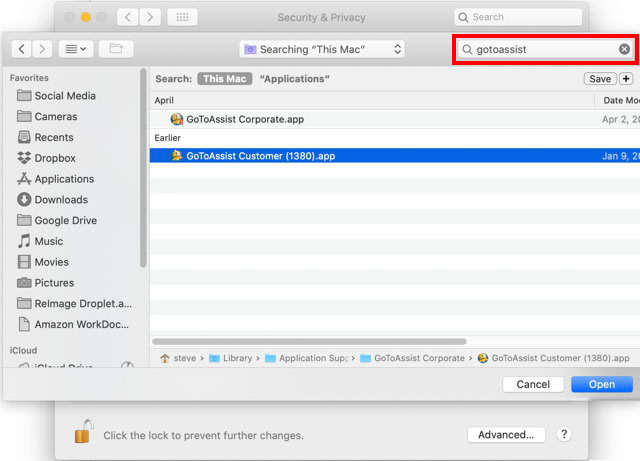Go back in Security & Privacy window

click(x=128, y=17)
